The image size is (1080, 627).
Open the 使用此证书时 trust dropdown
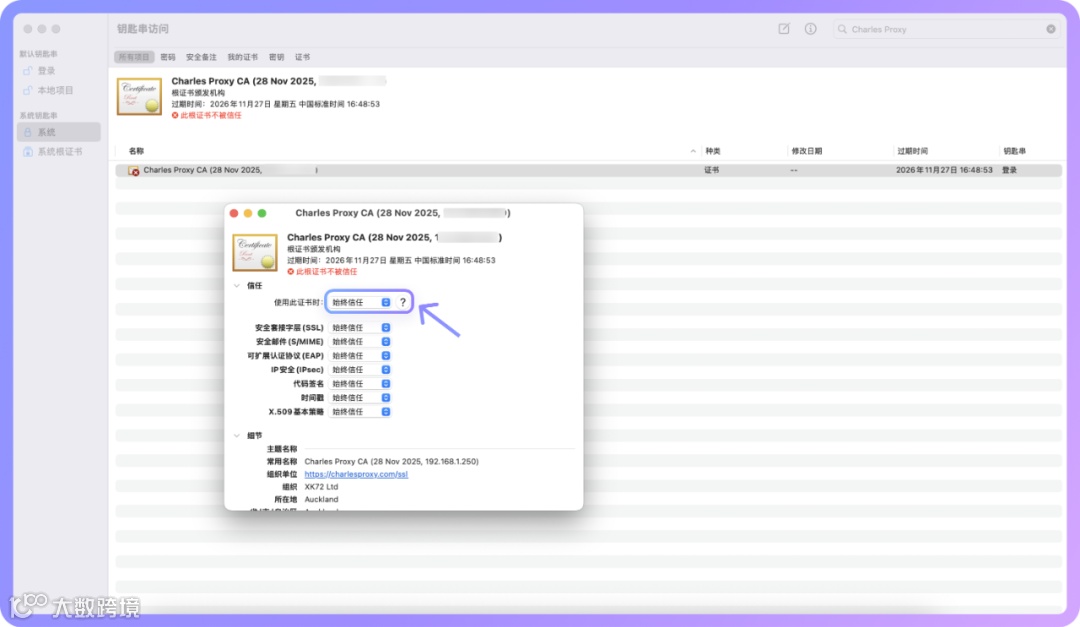click(x=360, y=302)
